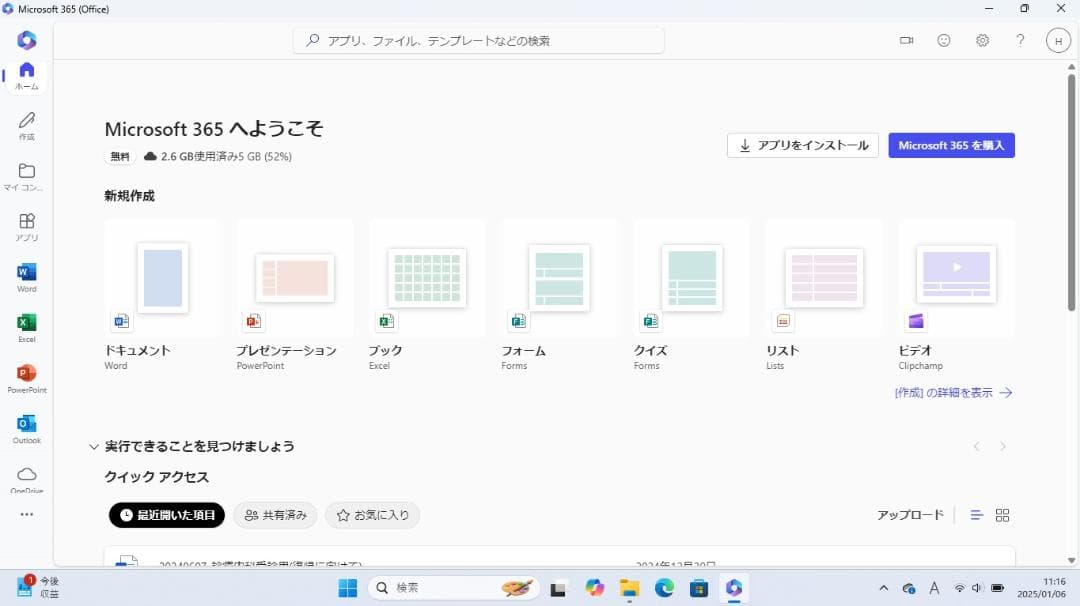Screen dimensions: 1080x606
Task: Click the Microsoft 365 logo in sidebar
Action: click(x=27, y=41)
